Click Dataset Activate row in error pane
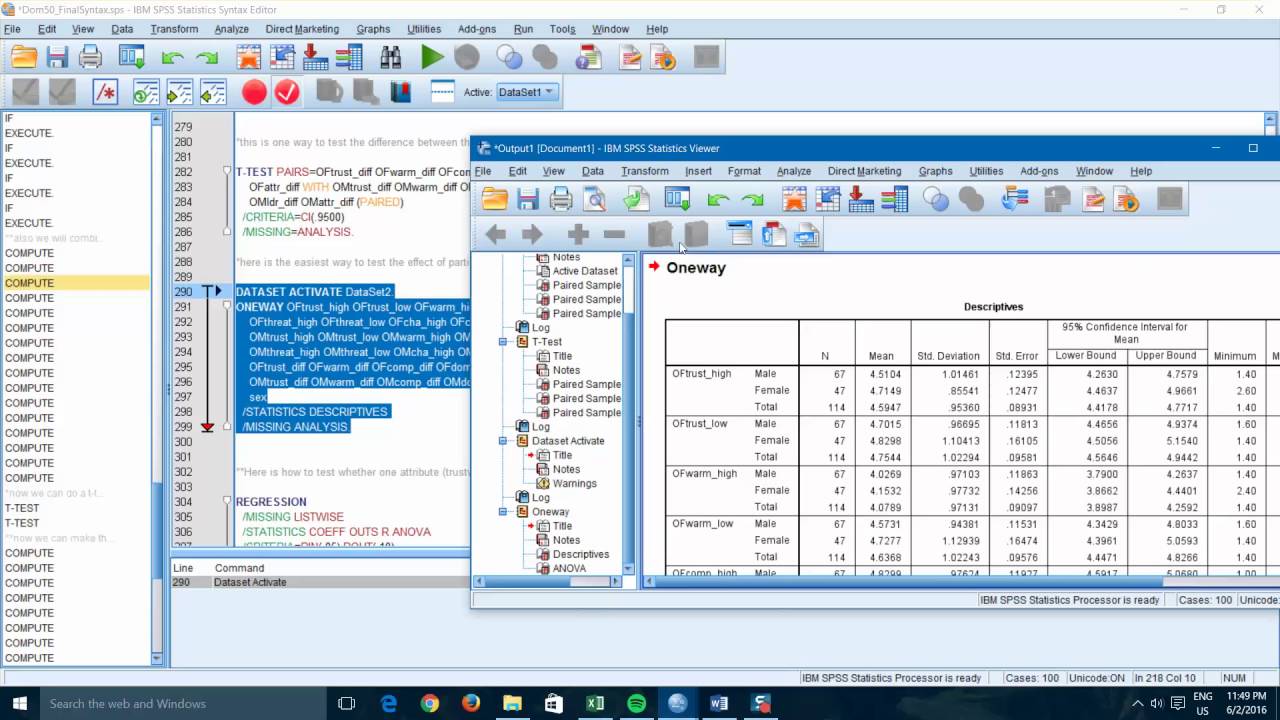 (320, 582)
